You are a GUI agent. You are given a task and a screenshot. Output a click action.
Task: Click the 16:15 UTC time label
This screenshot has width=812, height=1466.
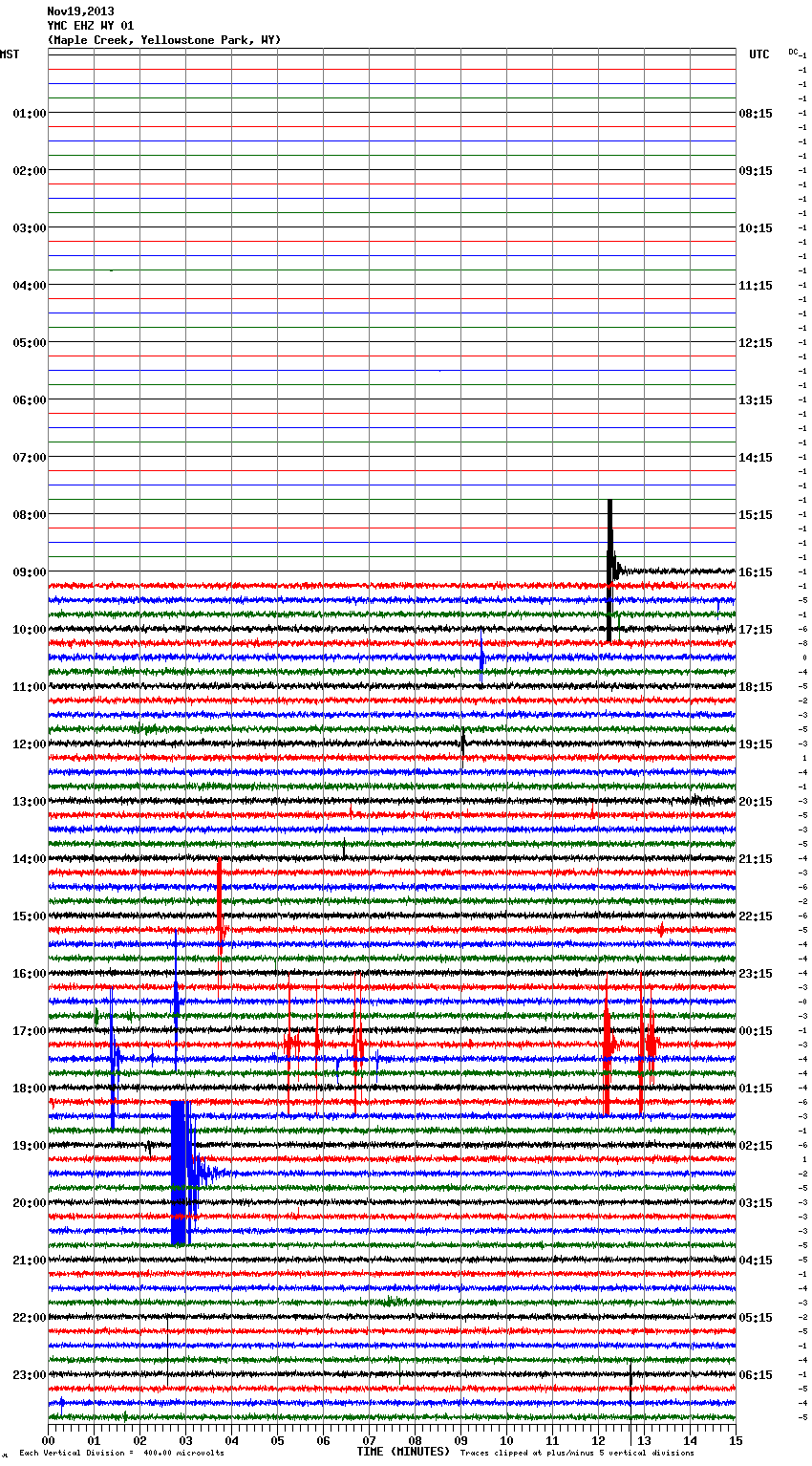[x=756, y=572]
